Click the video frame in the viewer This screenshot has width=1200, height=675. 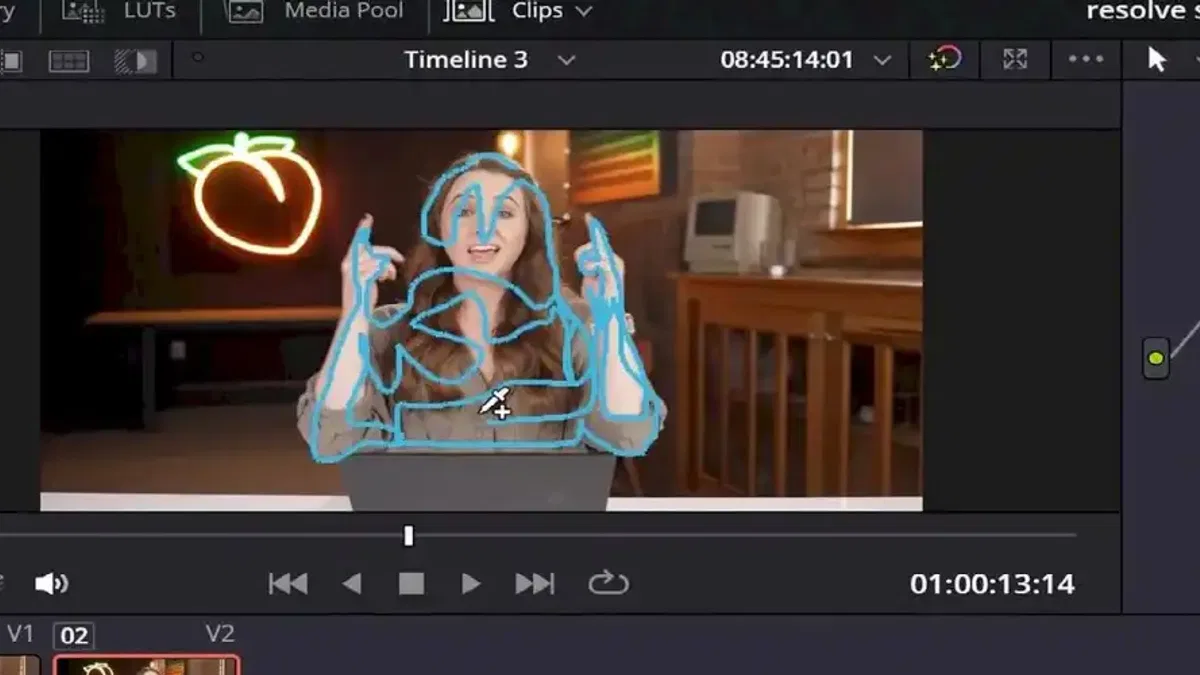[x=481, y=319]
